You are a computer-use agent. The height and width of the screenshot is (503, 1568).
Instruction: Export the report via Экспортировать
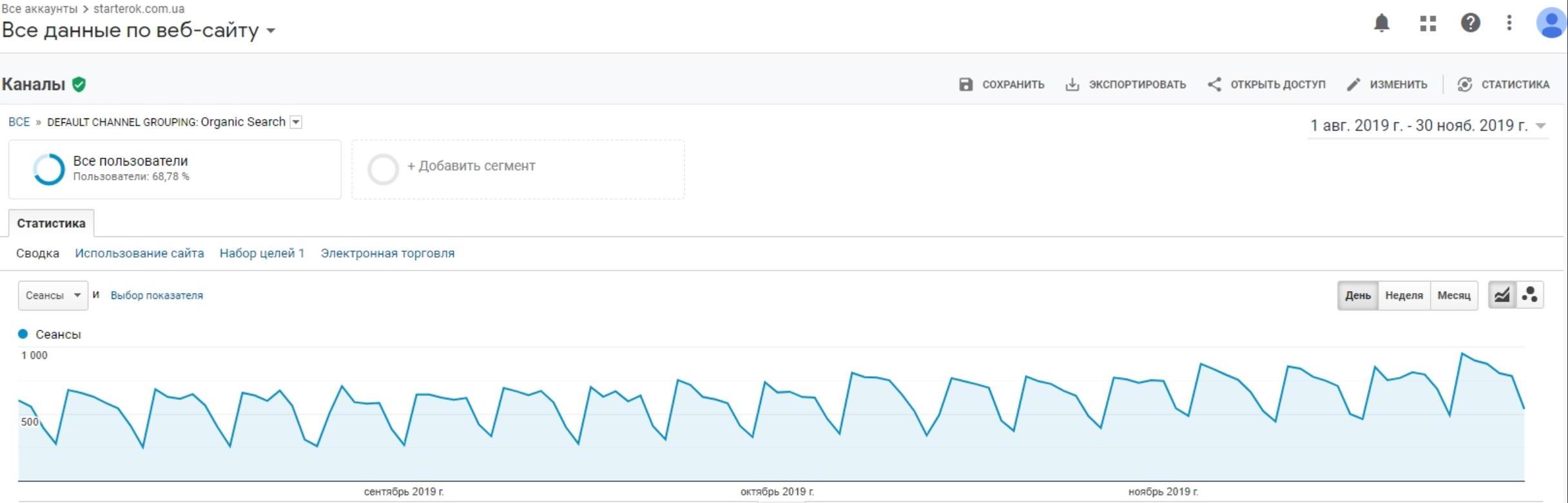click(x=1125, y=84)
